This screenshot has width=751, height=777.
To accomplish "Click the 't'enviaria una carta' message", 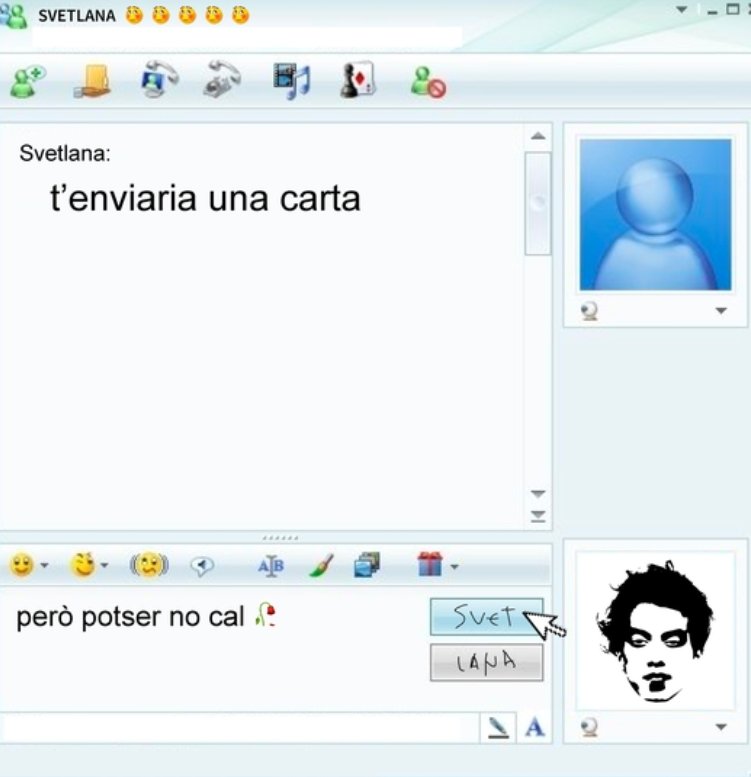I will tap(205, 199).
